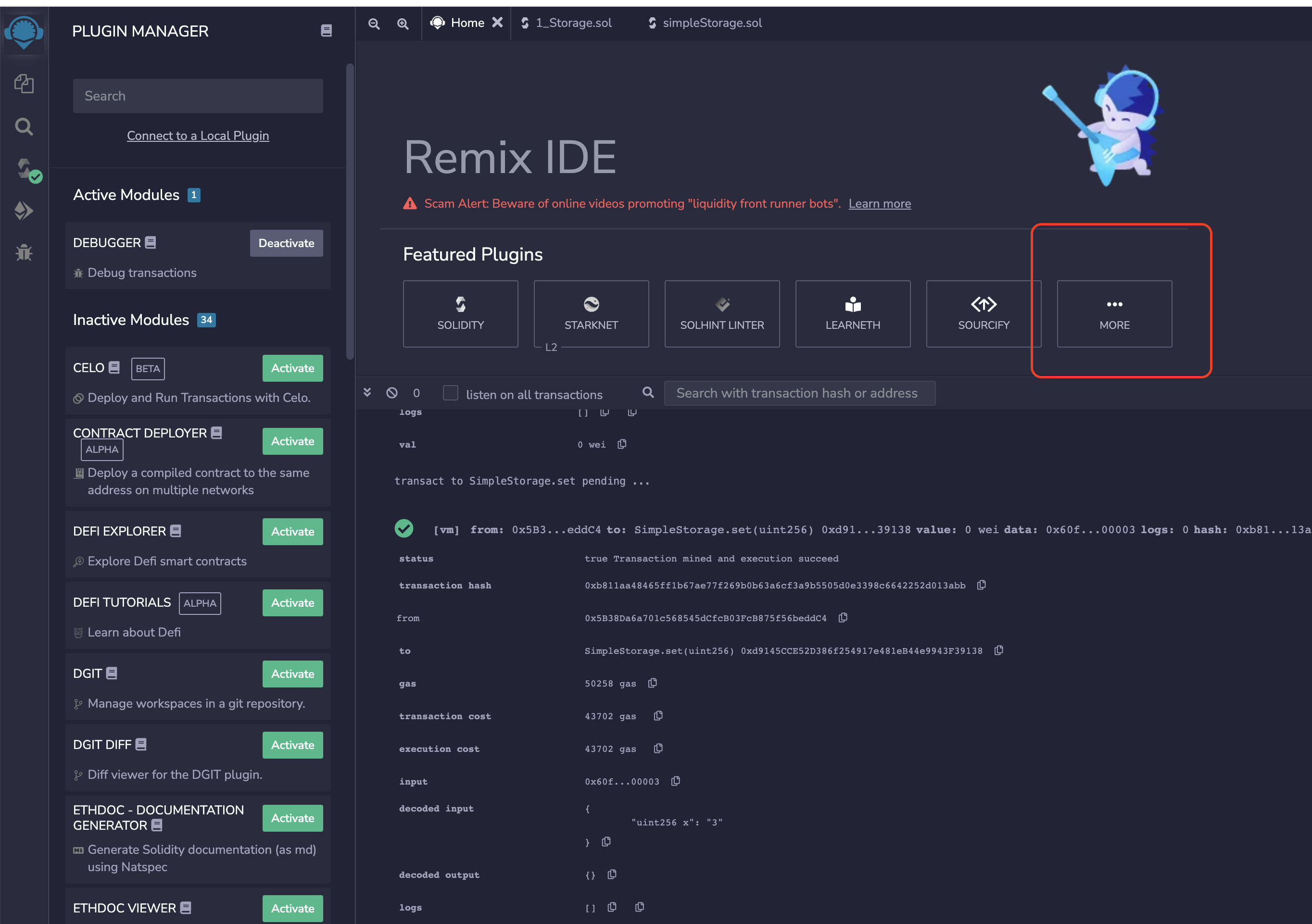Click terminal search magnifier icon
Viewport: 1312px width, 924px height.
tap(648, 392)
